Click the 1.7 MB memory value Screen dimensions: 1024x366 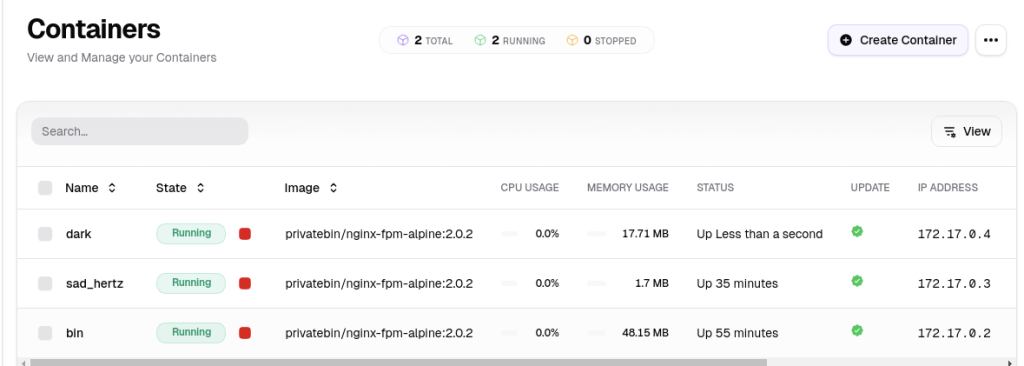pyautogui.click(x=652, y=284)
